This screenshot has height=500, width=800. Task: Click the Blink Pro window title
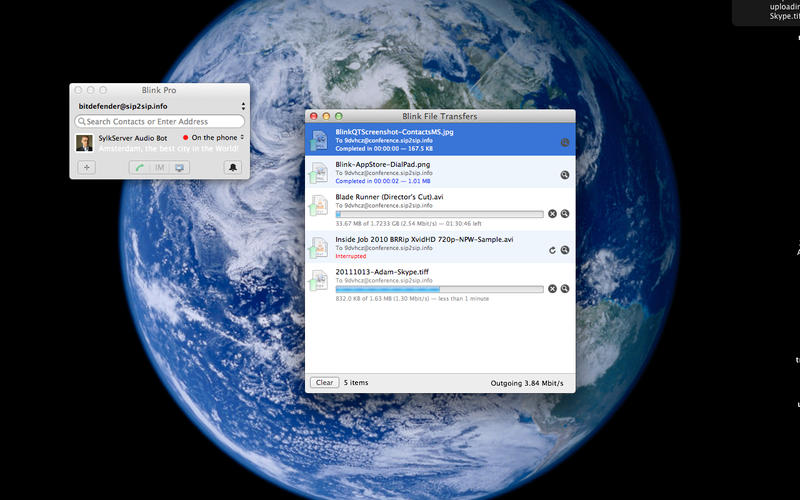pos(159,90)
